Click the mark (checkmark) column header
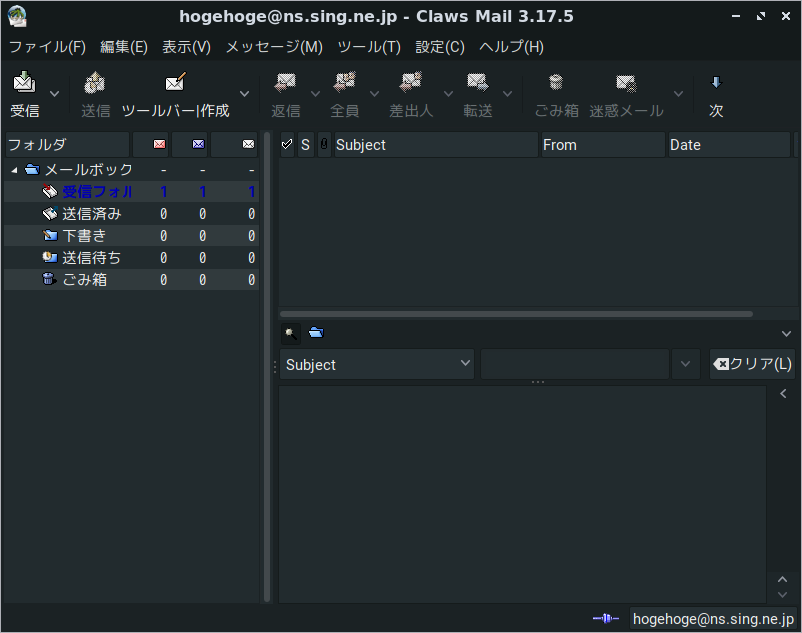This screenshot has height=633, width=802. click(287, 145)
